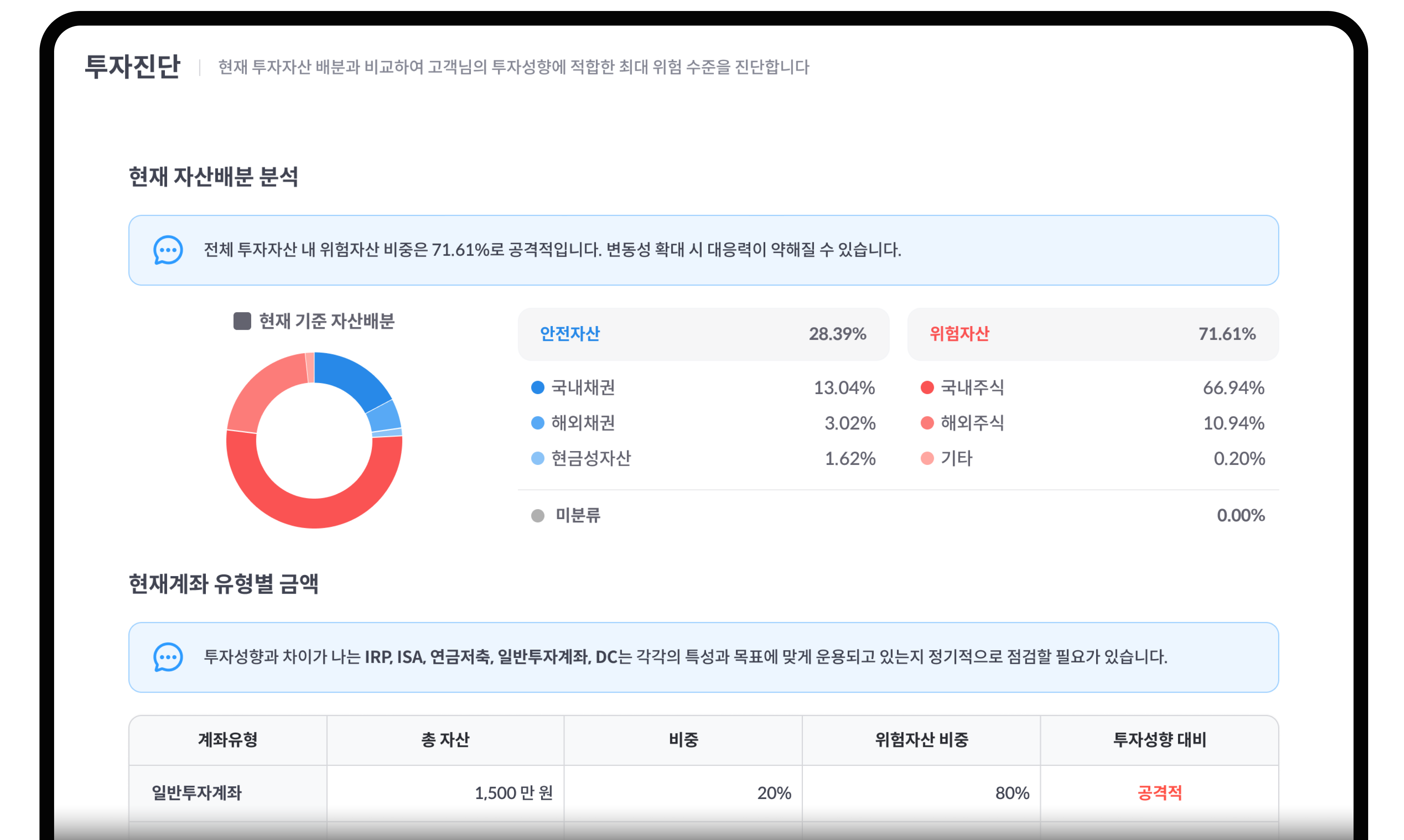Click the 3.02% value

(850, 423)
